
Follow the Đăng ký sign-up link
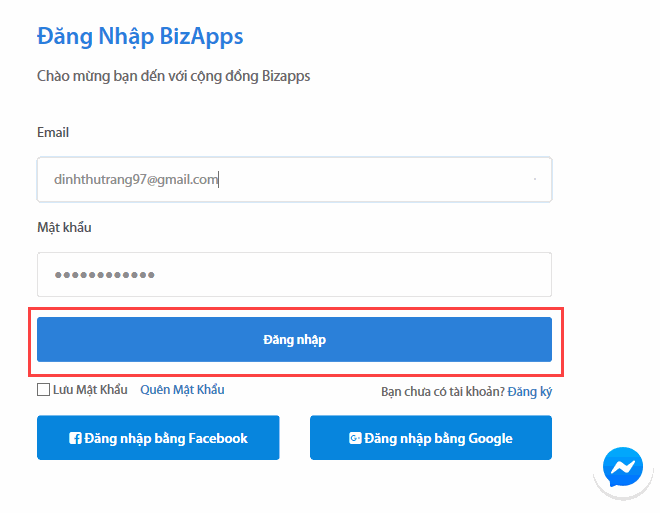[530, 392]
